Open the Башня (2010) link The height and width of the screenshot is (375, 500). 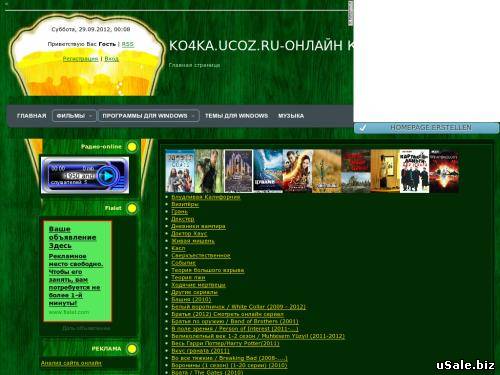[x=191, y=300]
